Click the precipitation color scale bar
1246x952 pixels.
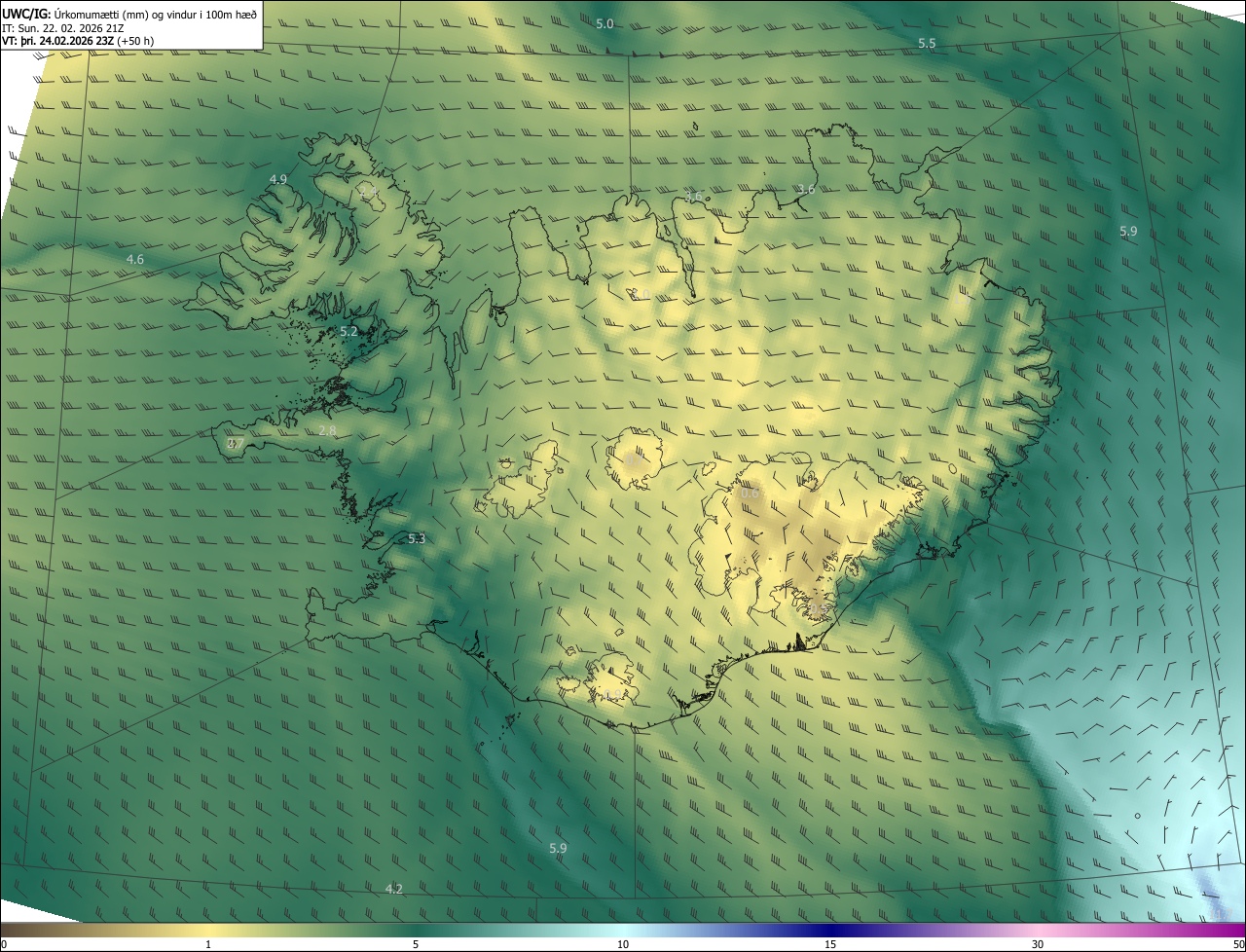point(623,930)
